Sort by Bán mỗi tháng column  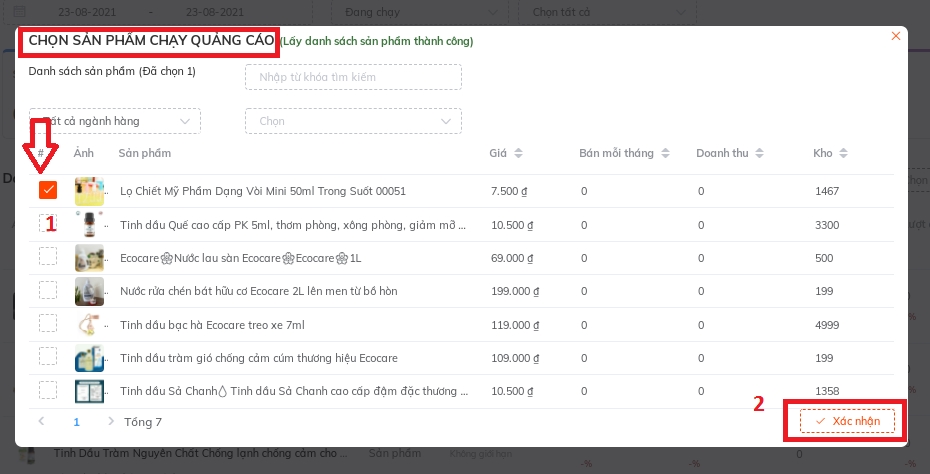[665, 154]
